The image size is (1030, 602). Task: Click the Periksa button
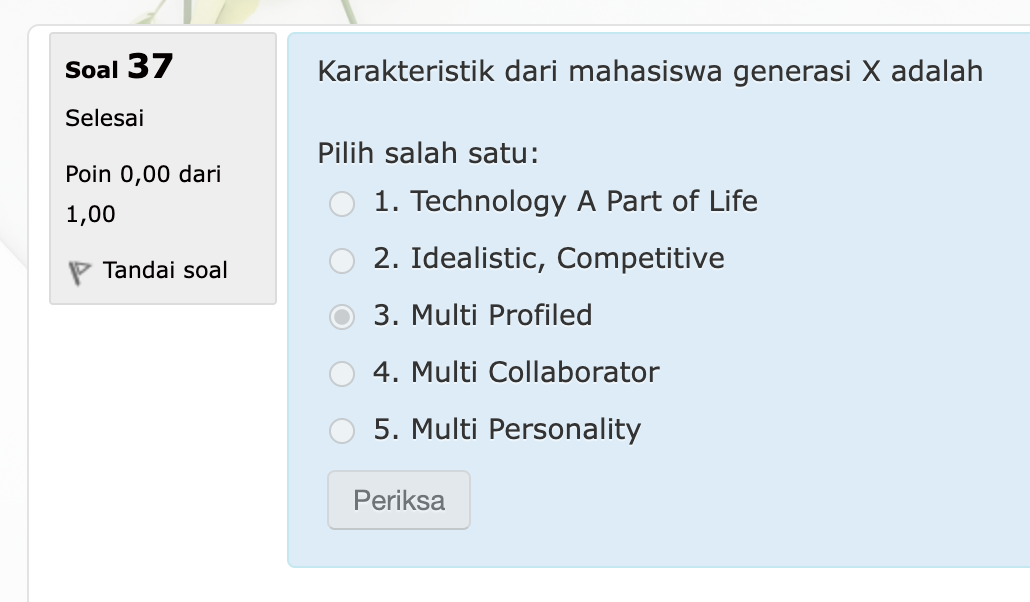pyautogui.click(x=399, y=500)
